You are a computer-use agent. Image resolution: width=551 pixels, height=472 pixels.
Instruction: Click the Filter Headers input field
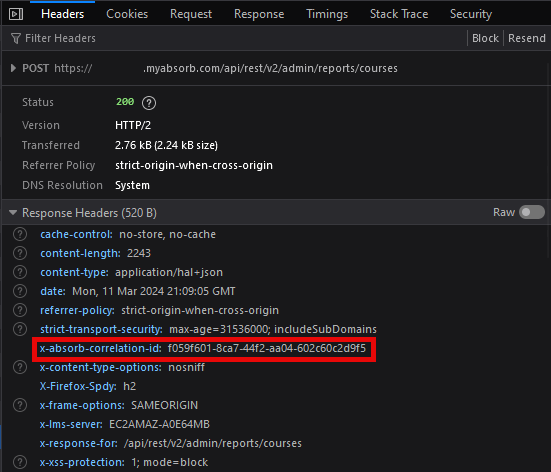tap(232, 38)
